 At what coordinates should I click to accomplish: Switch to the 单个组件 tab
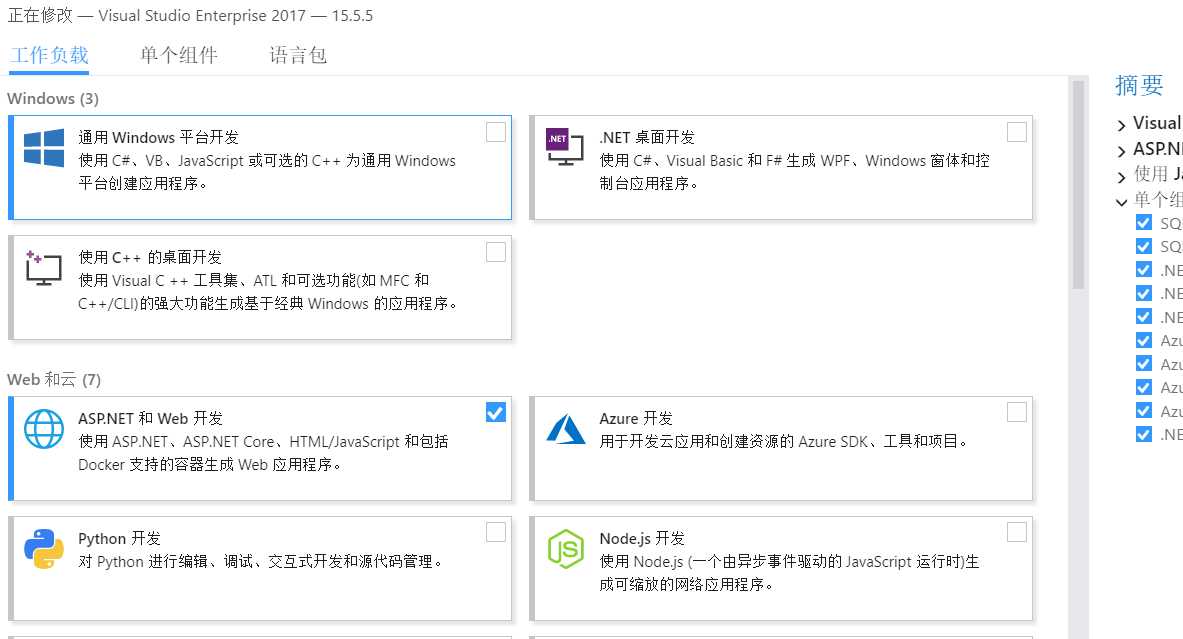[x=179, y=55]
